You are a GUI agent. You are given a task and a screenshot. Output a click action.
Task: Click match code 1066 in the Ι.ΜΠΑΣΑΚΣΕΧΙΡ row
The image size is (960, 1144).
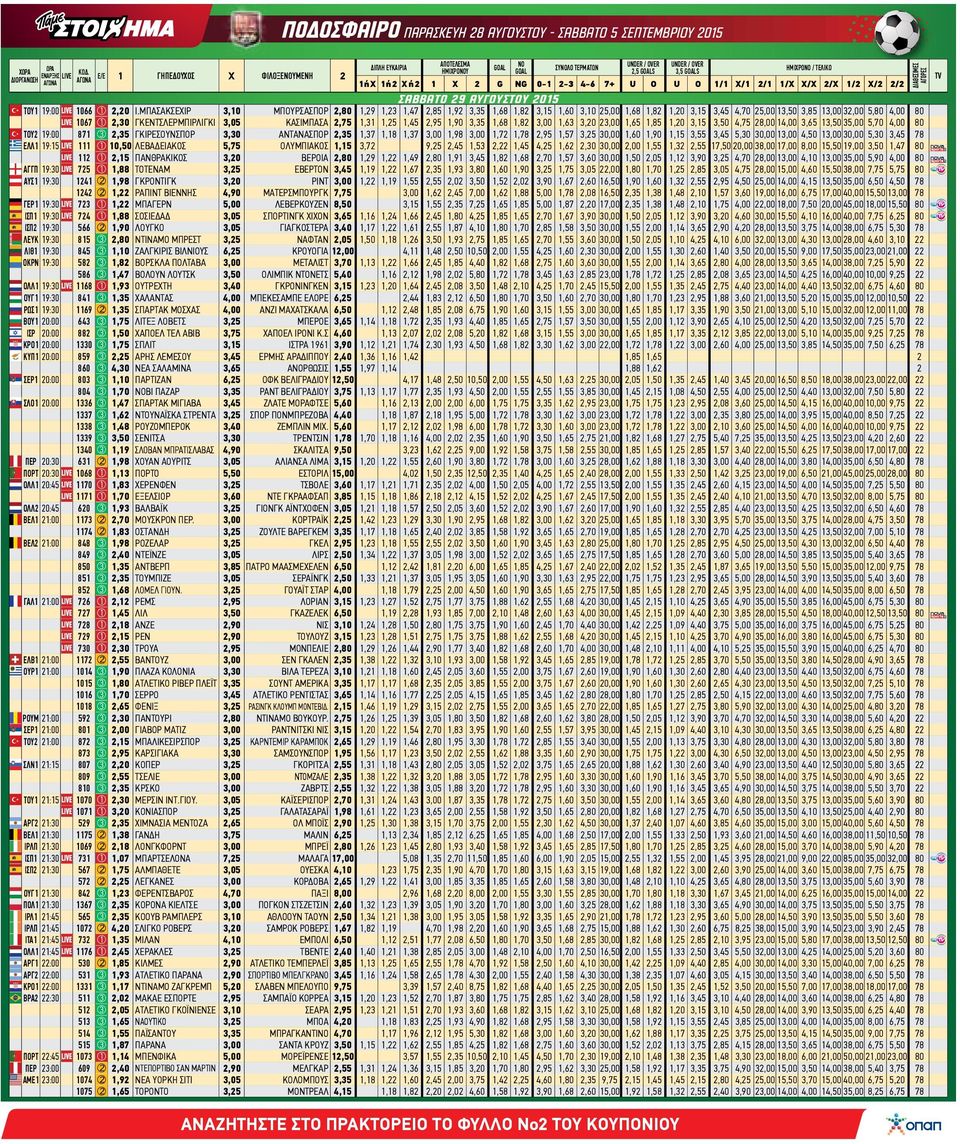(x=84, y=111)
